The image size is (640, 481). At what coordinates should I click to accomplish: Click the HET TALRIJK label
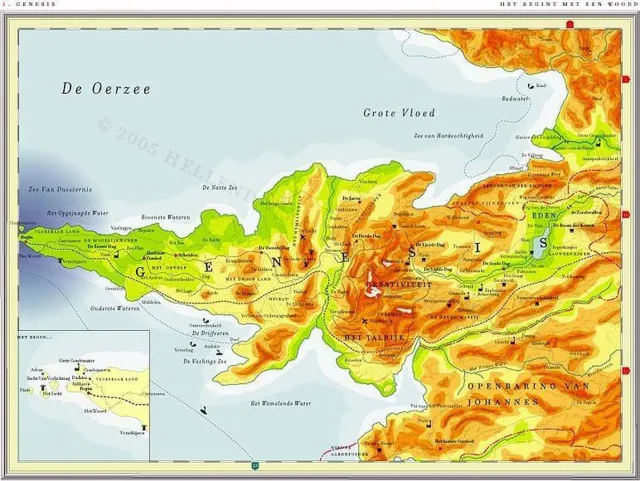tap(374, 338)
